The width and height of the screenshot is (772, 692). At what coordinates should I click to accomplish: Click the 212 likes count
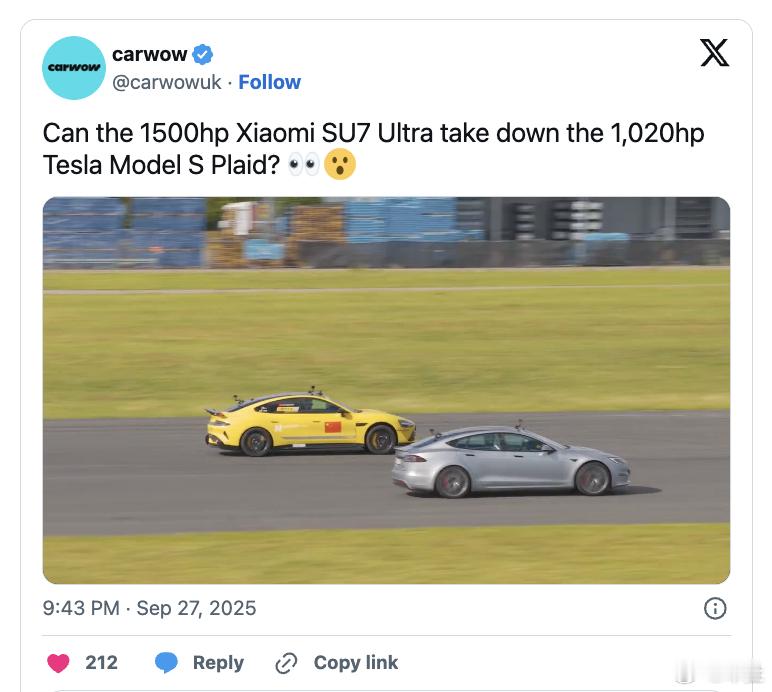(x=101, y=662)
